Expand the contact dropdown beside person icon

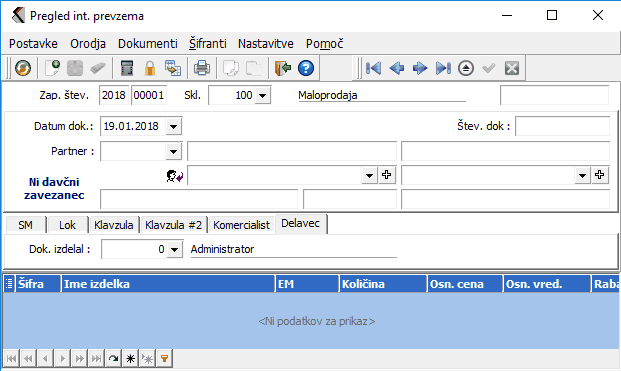pos(370,175)
